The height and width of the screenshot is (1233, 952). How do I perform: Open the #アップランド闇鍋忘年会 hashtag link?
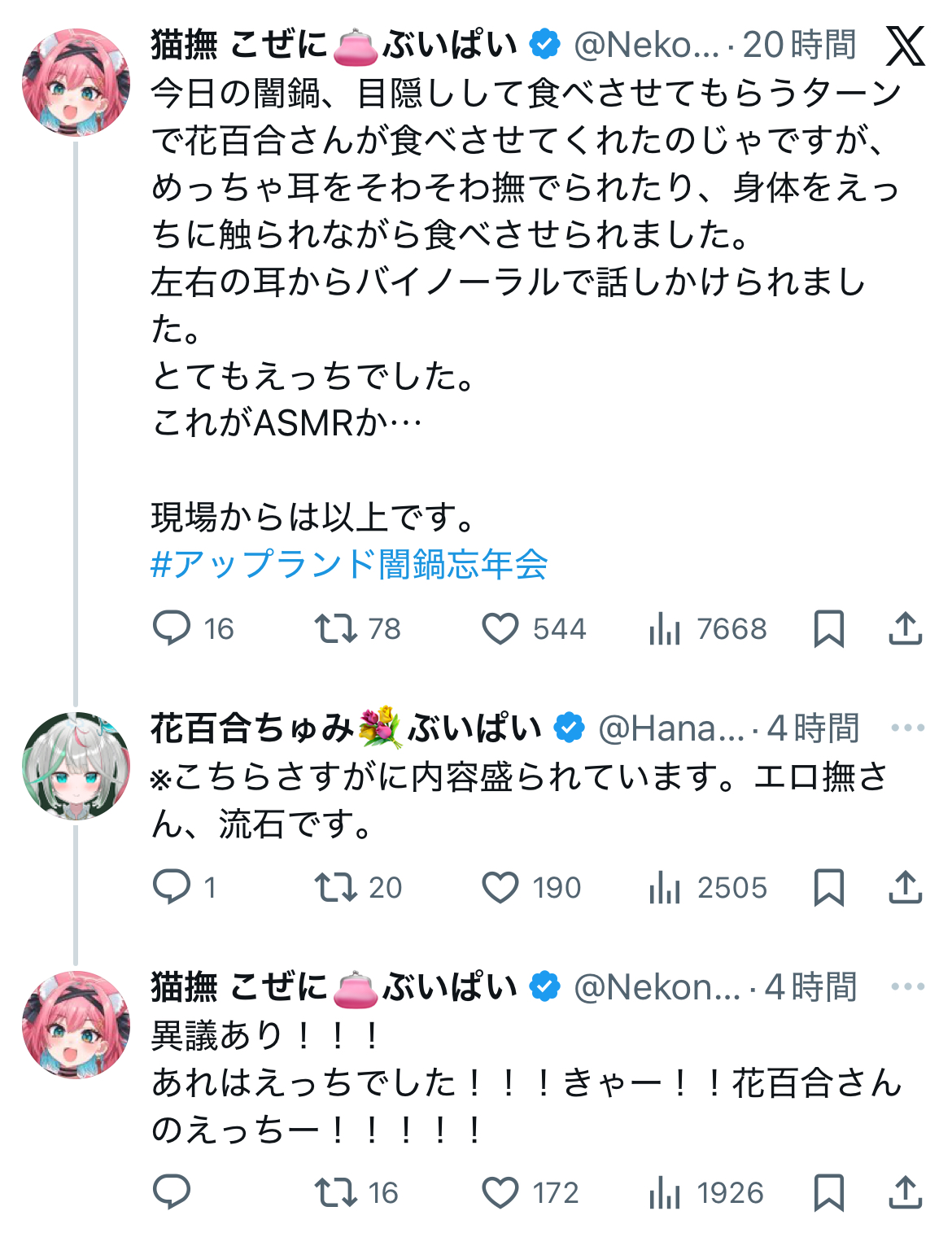[350, 564]
